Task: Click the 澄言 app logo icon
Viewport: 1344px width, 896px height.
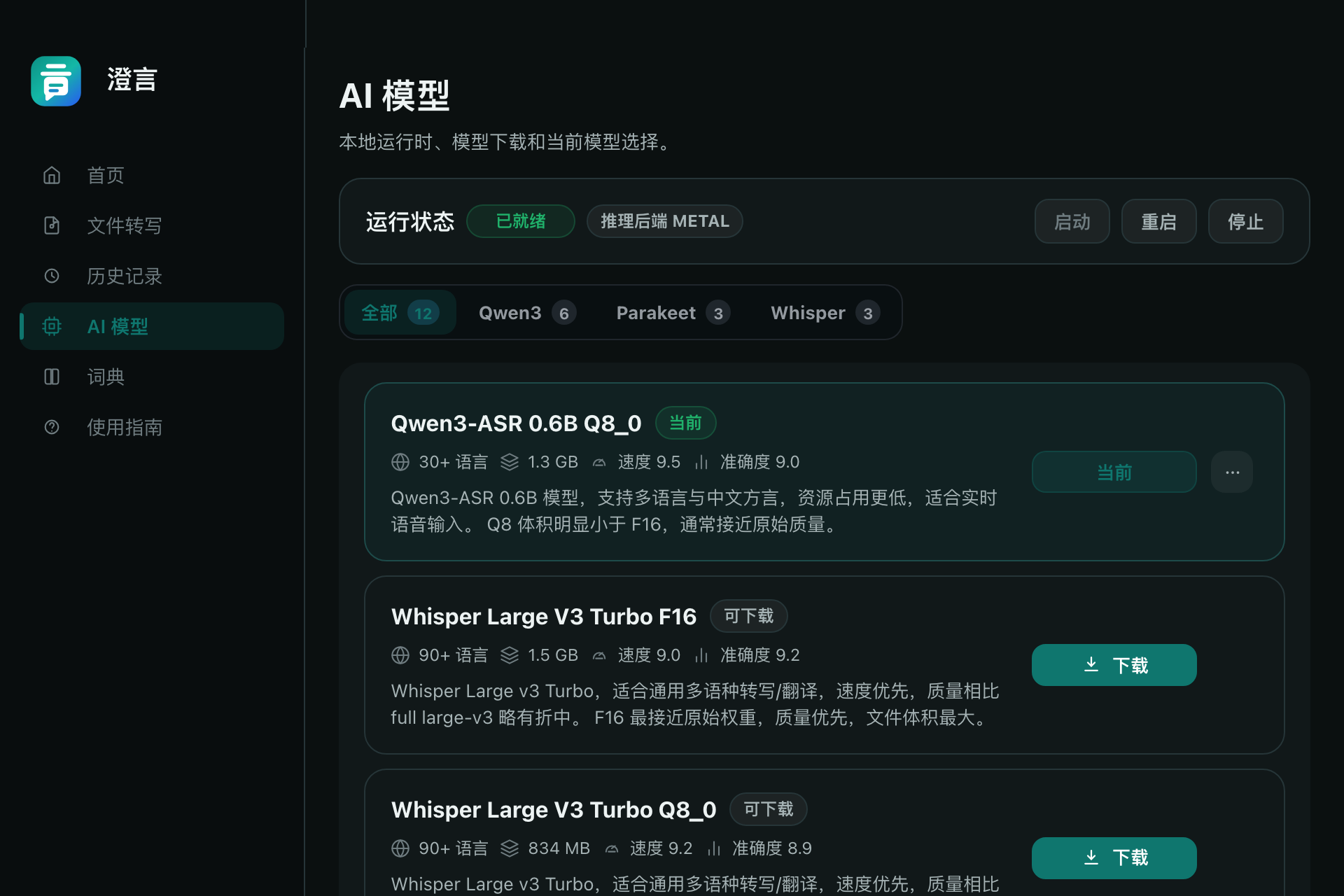Action: pos(56,81)
